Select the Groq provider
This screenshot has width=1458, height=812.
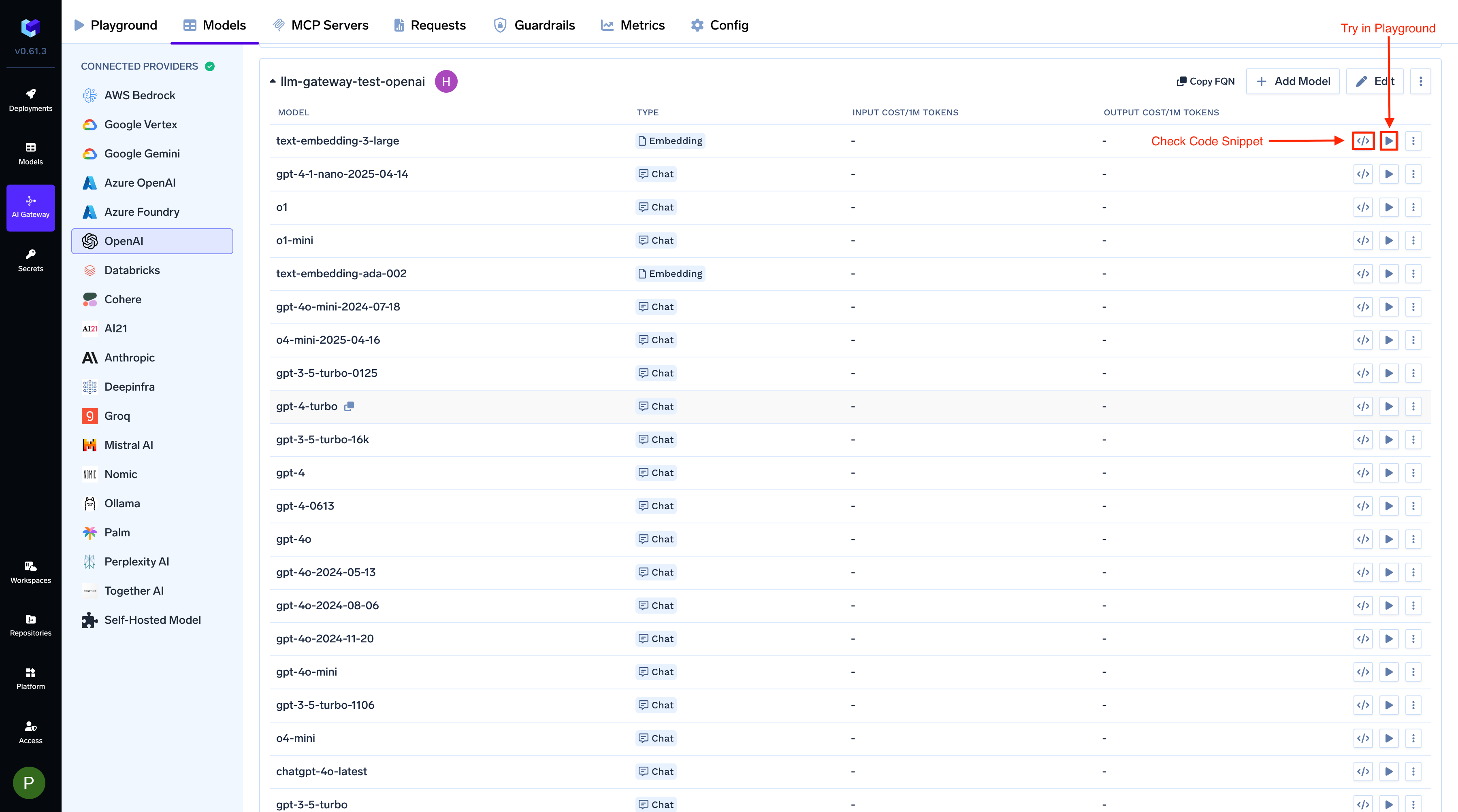tap(152, 416)
